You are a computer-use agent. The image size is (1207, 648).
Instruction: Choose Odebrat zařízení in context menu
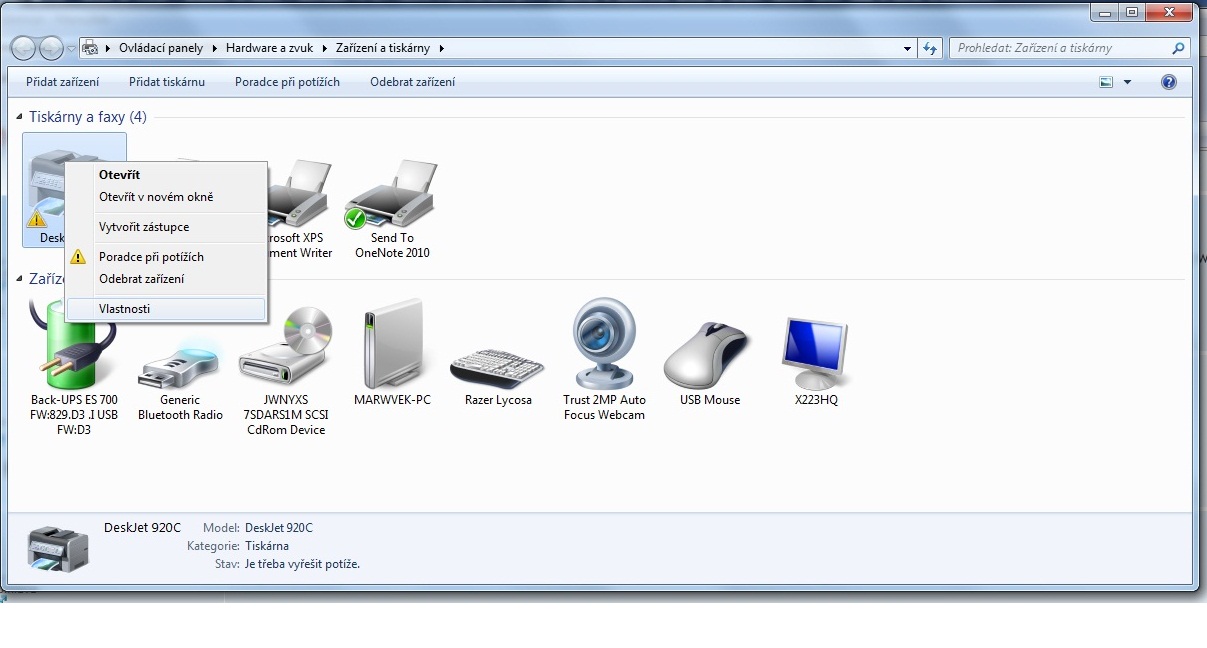click(x=167, y=279)
